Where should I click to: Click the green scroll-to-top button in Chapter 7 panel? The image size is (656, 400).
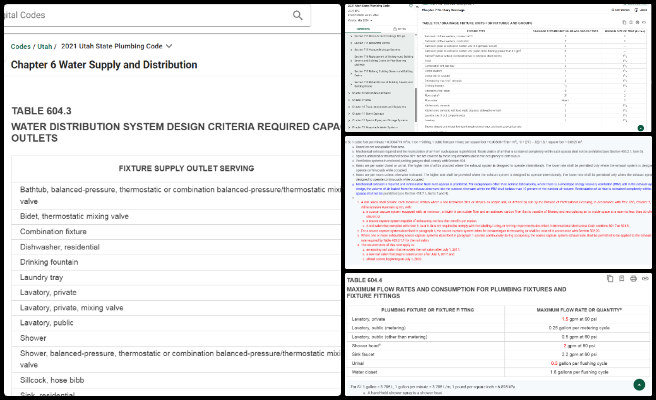coord(641,128)
